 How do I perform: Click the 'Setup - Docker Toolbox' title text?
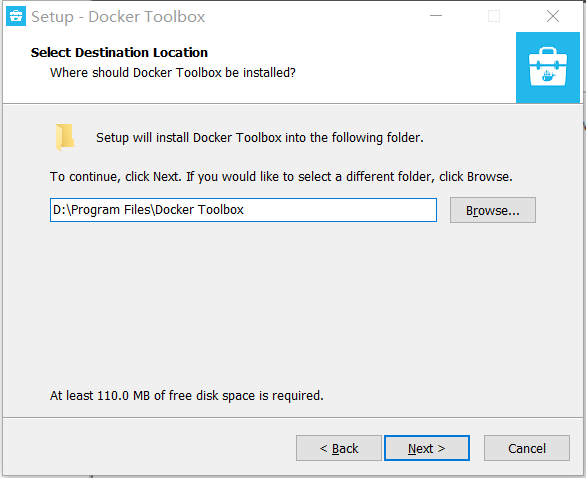(118, 17)
